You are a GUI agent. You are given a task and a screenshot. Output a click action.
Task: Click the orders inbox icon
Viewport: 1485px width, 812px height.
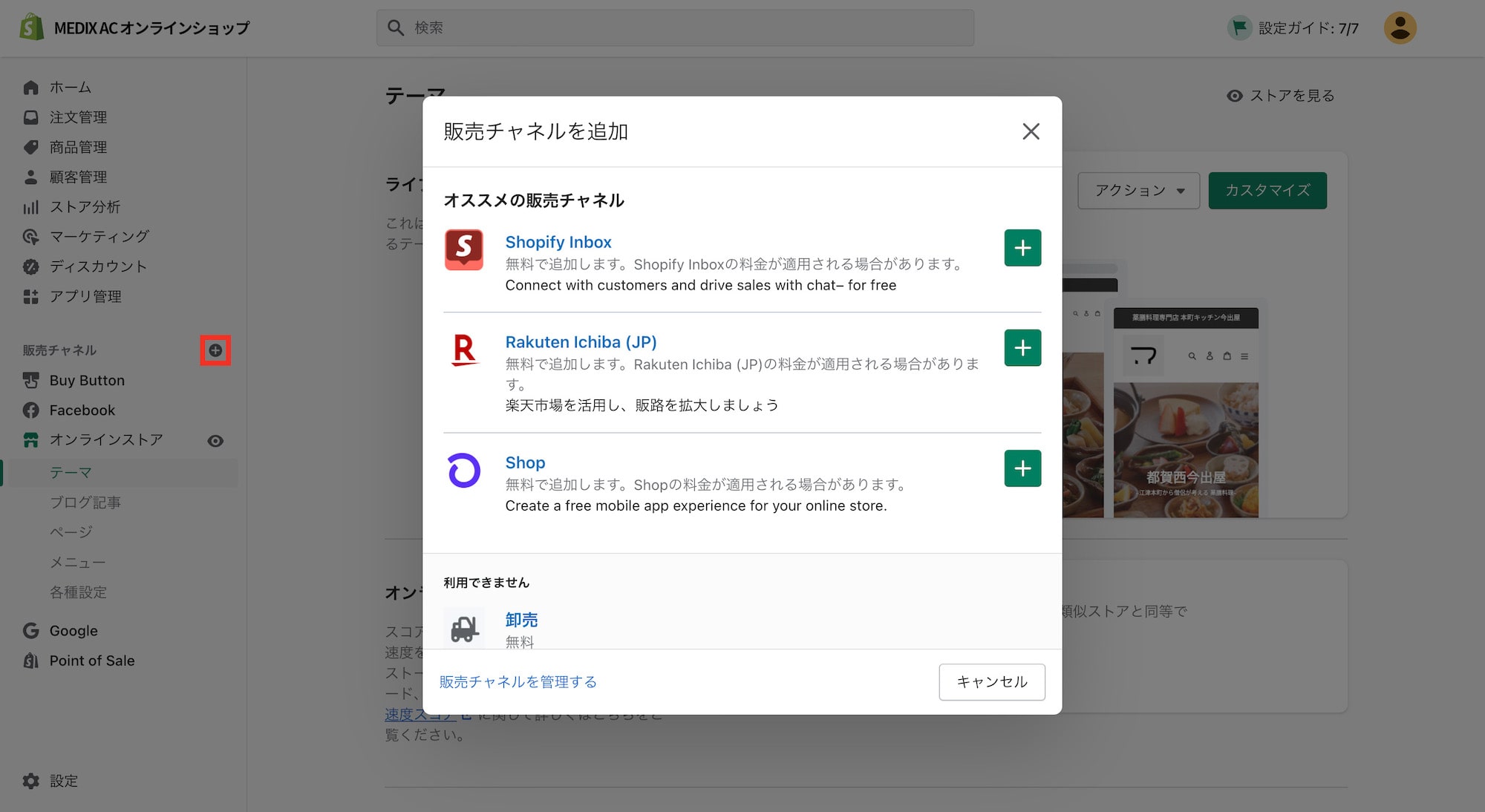click(30, 117)
